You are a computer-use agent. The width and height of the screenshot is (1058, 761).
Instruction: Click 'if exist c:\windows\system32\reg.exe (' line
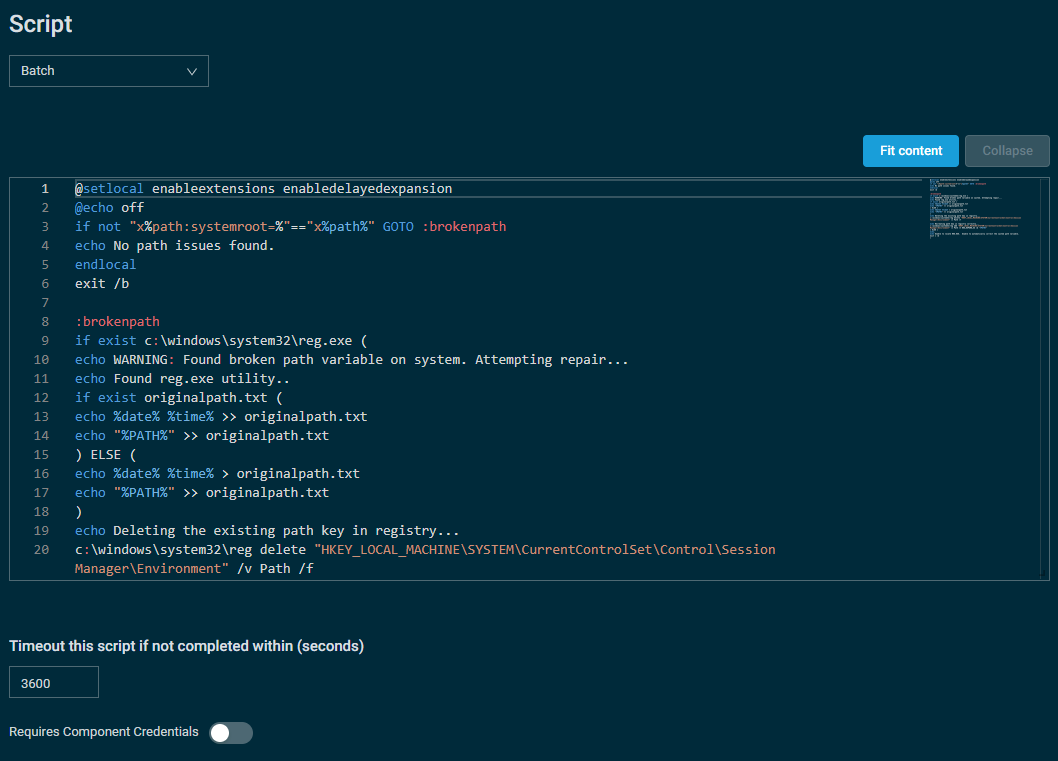click(x=221, y=341)
